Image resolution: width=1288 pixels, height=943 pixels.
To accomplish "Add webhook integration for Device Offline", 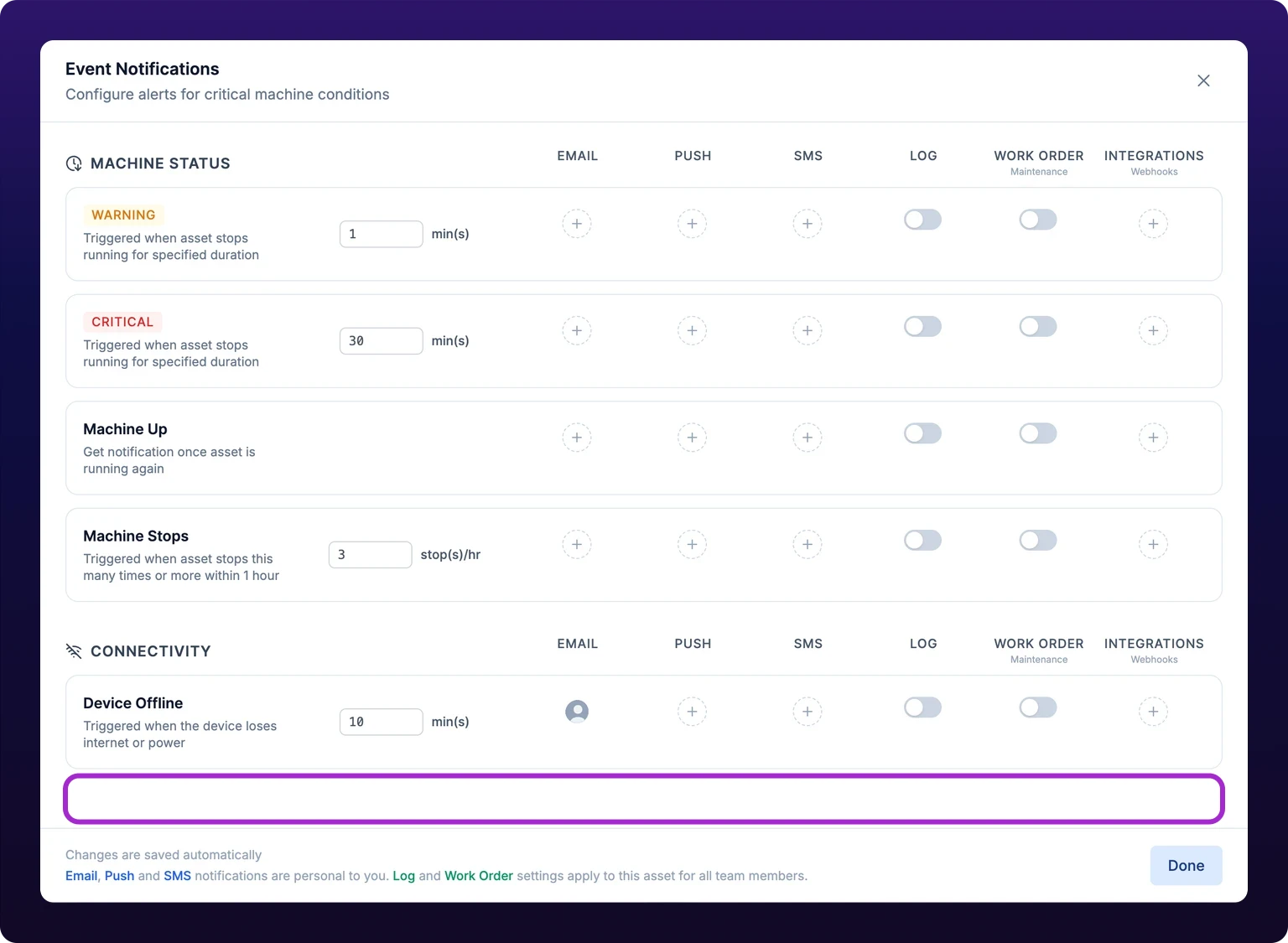I will pyautogui.click(x=1153, y=712).
